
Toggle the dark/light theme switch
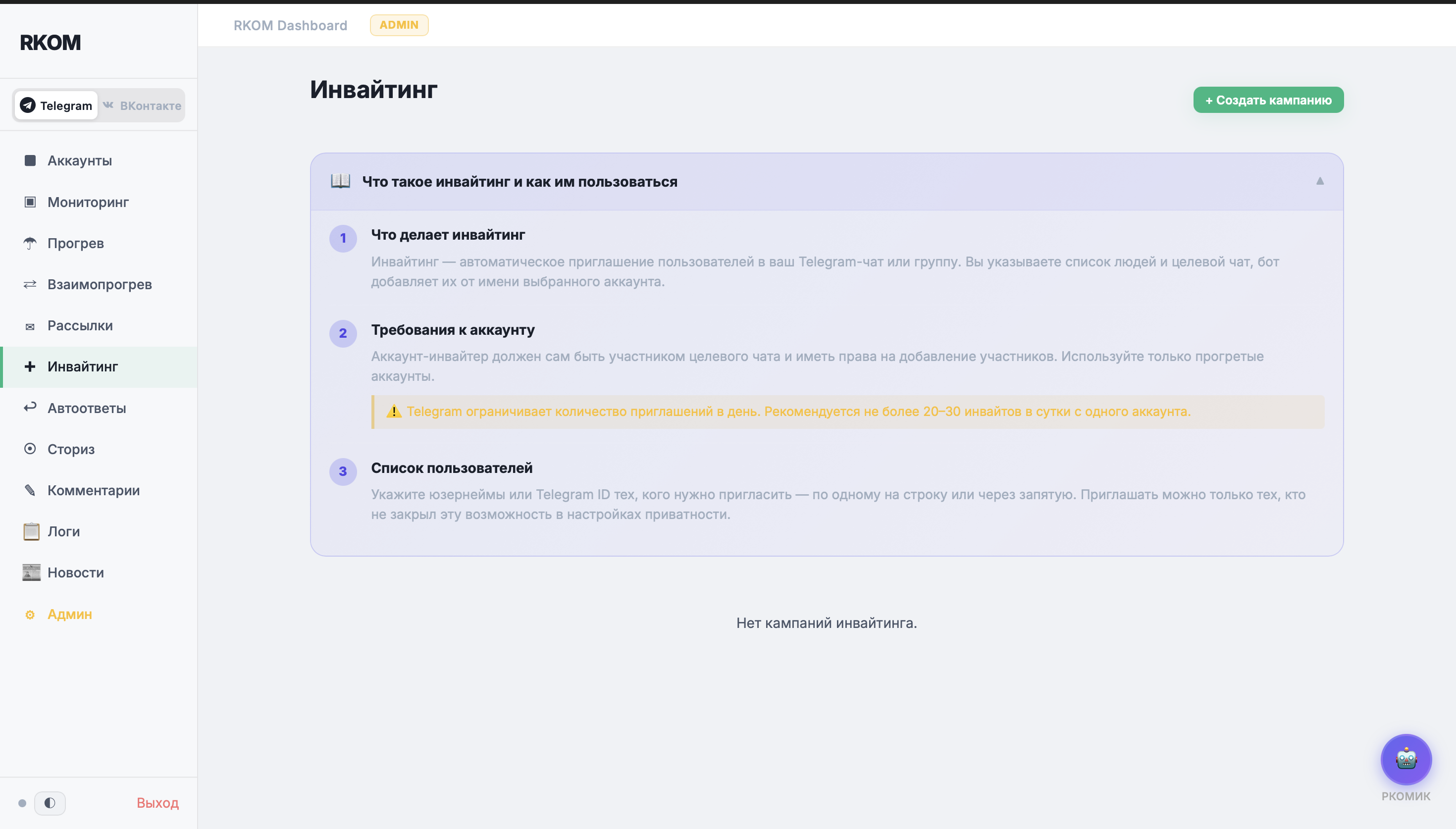50,803
